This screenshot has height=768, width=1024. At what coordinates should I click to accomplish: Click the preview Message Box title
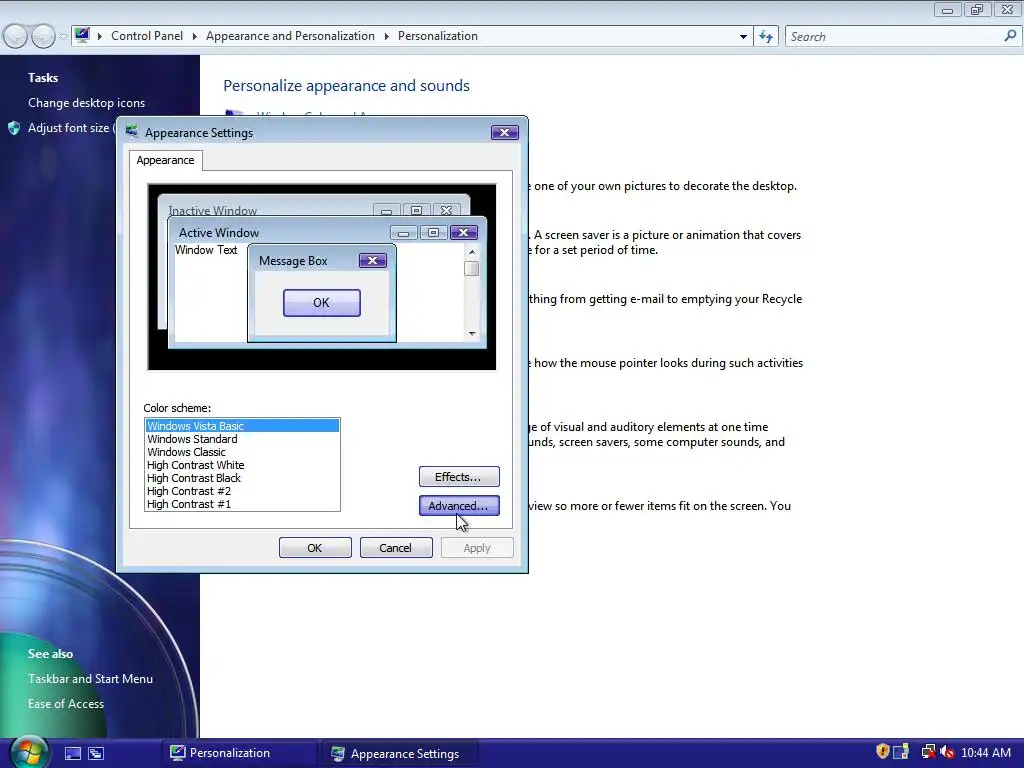click(293, 261)
